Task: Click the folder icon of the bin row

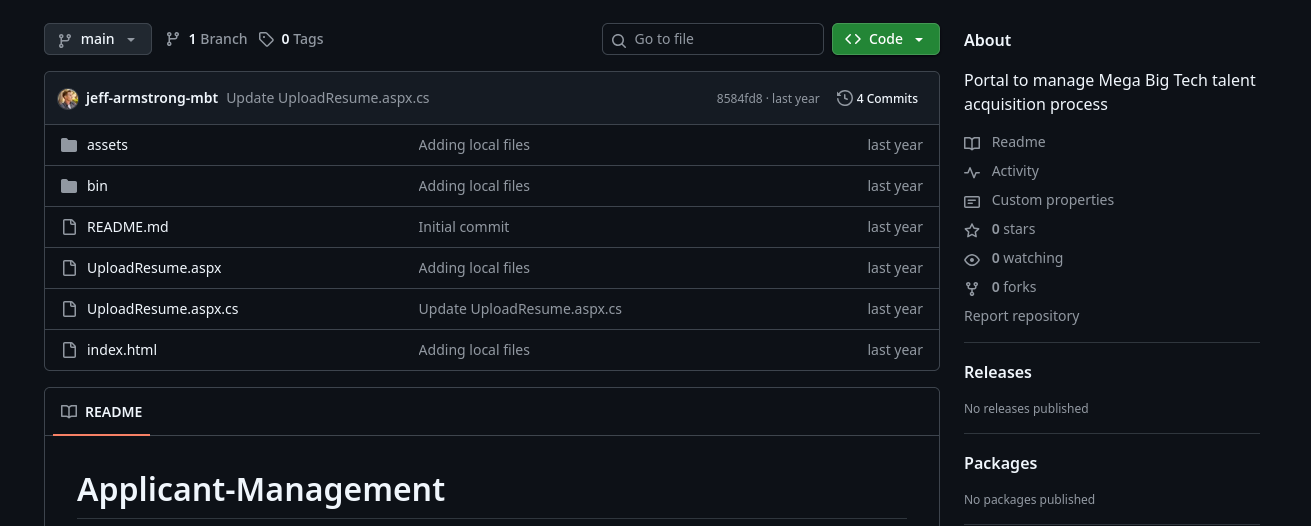Action: pyautogui.click(x=69, y=186)
